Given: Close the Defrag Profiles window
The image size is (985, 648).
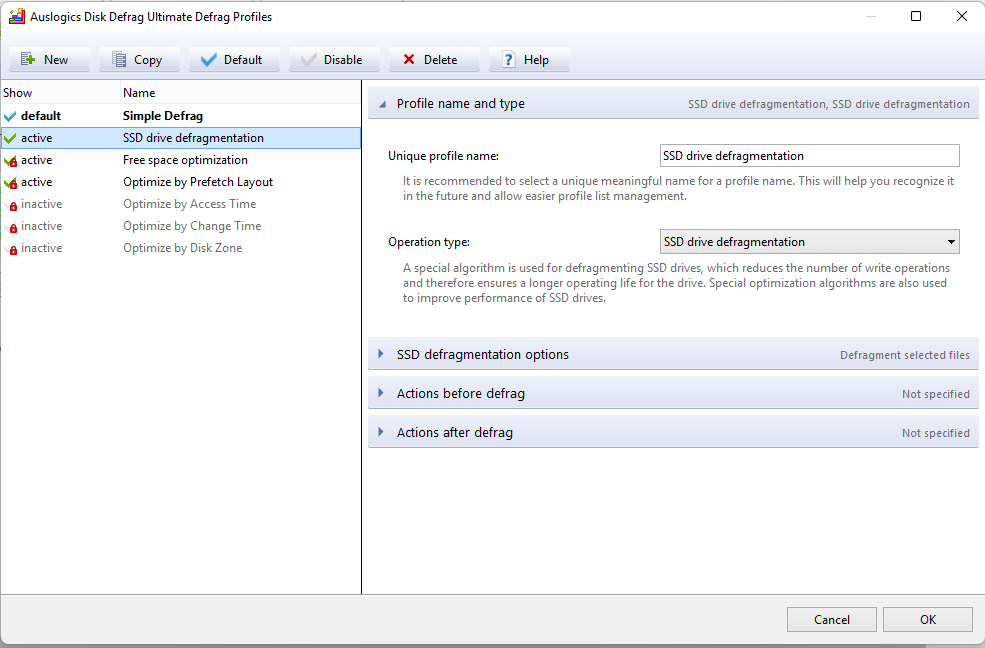Looking at the screenshot, I should [x=962, y=16].
